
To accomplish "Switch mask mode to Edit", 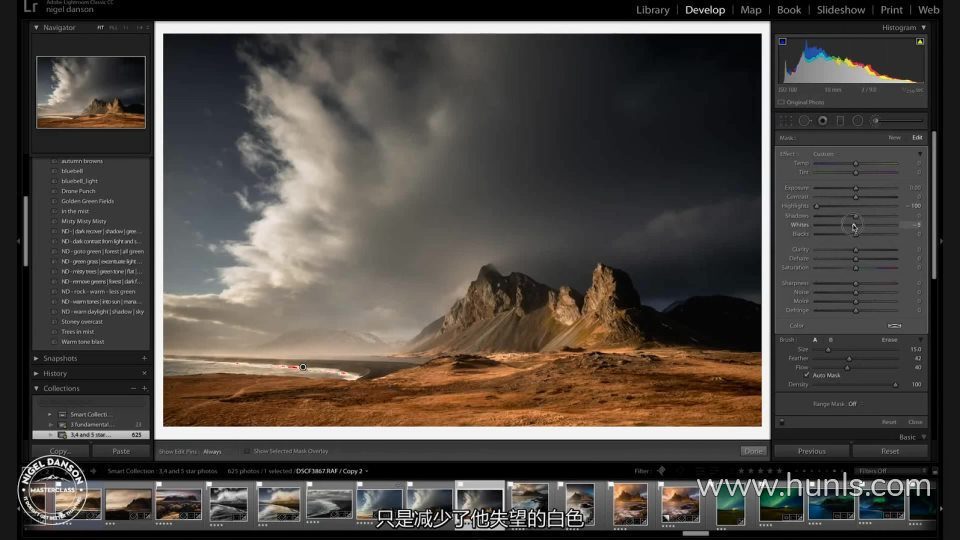I will (917, 138).
